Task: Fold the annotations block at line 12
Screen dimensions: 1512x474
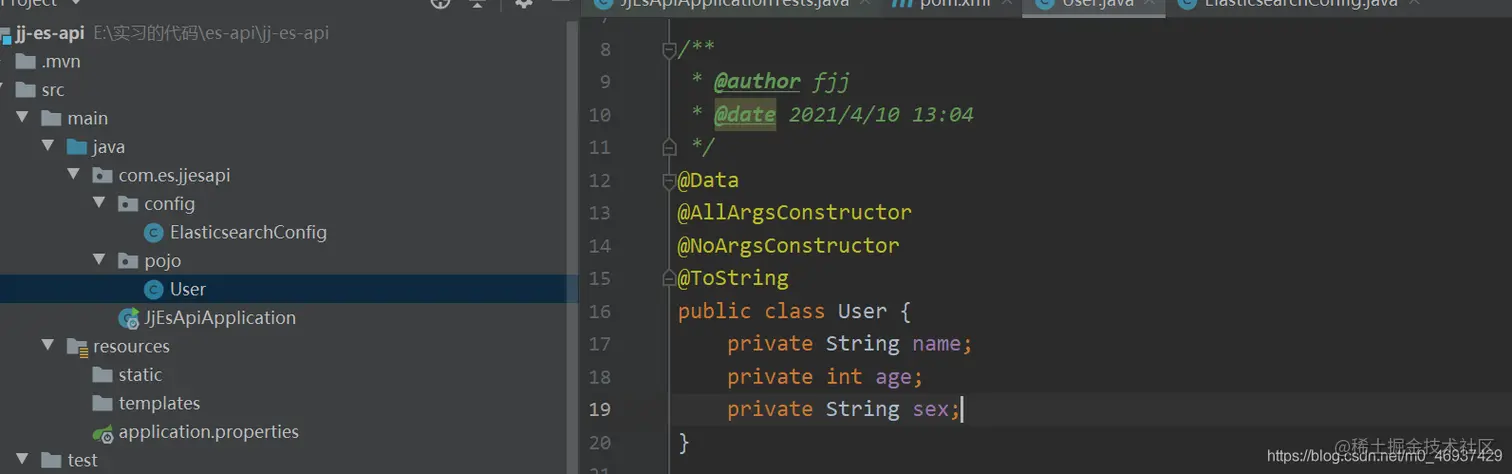Action: coord(669,181)
